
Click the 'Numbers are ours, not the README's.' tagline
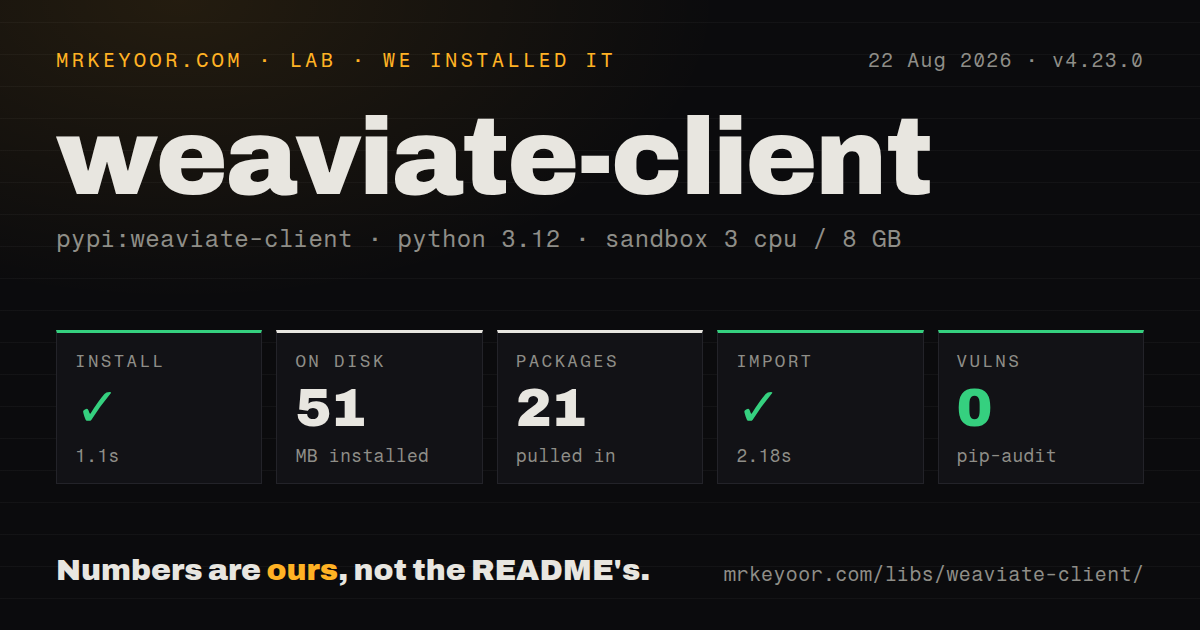(x=353, y=571)
